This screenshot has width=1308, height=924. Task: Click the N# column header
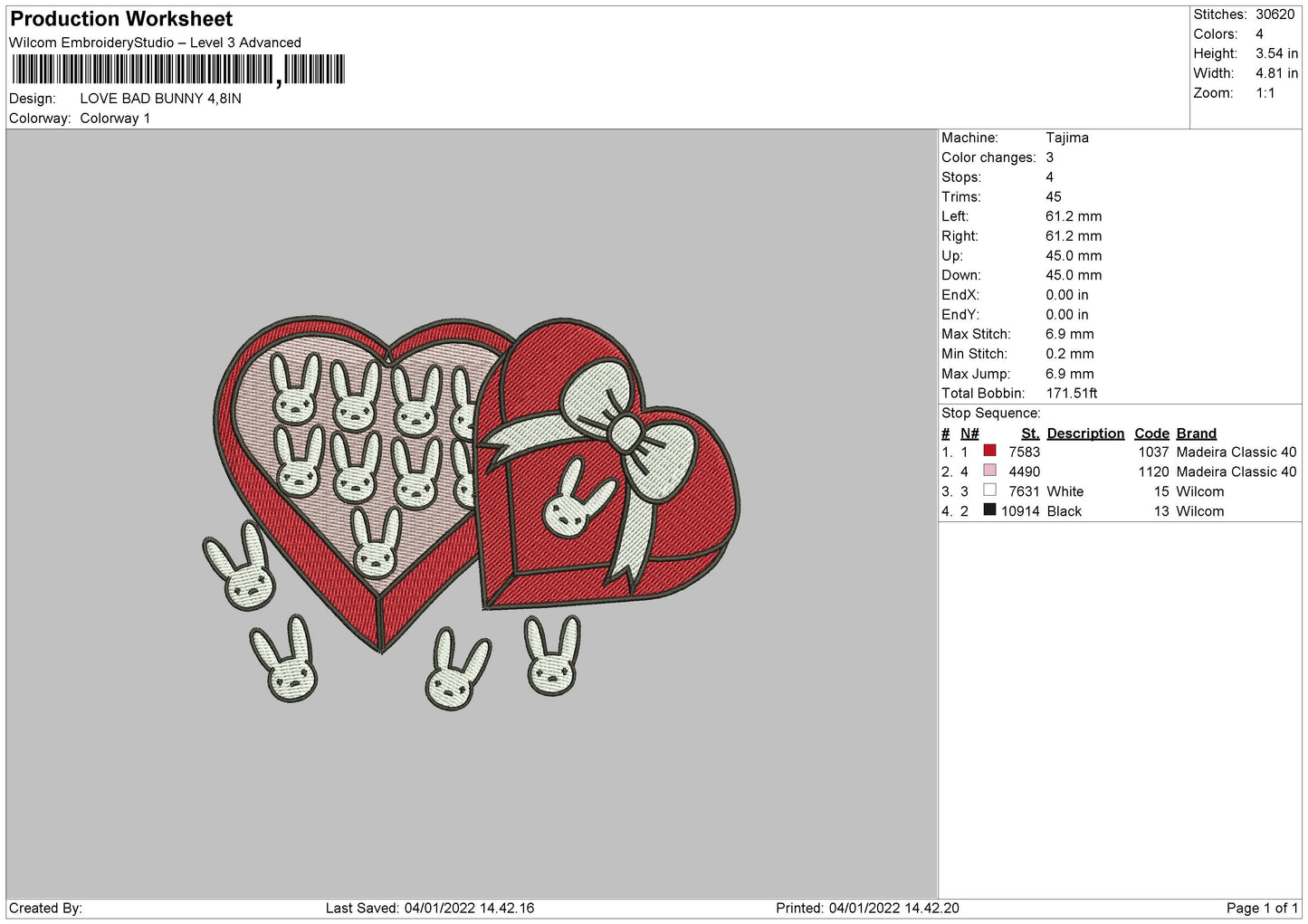969,433
